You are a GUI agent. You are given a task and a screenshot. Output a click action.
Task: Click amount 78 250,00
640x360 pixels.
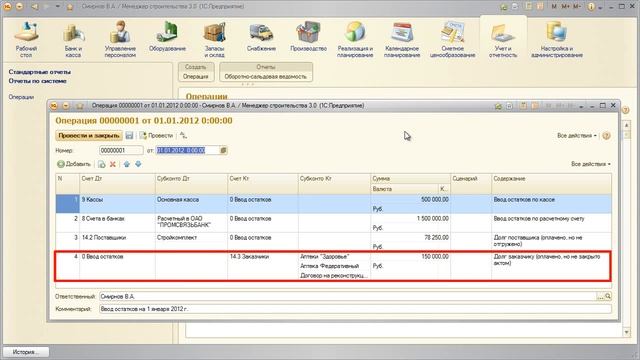point(436,238)
